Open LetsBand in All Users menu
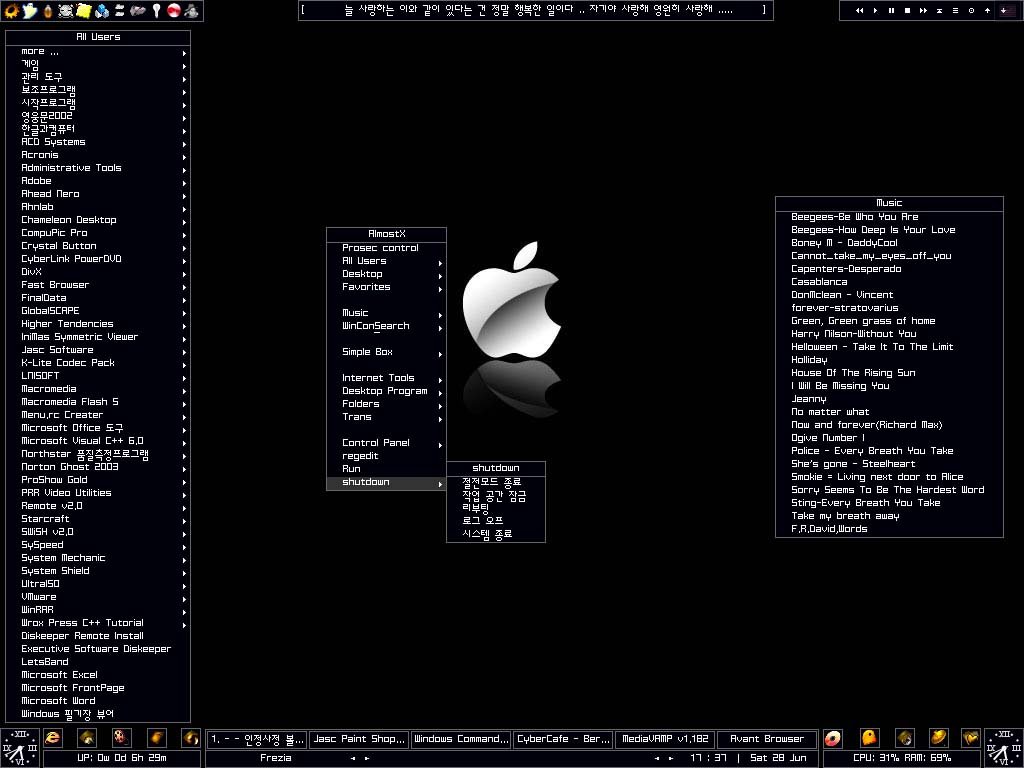1024x768 pixels. pyautogui.click(x=98, y=662)
